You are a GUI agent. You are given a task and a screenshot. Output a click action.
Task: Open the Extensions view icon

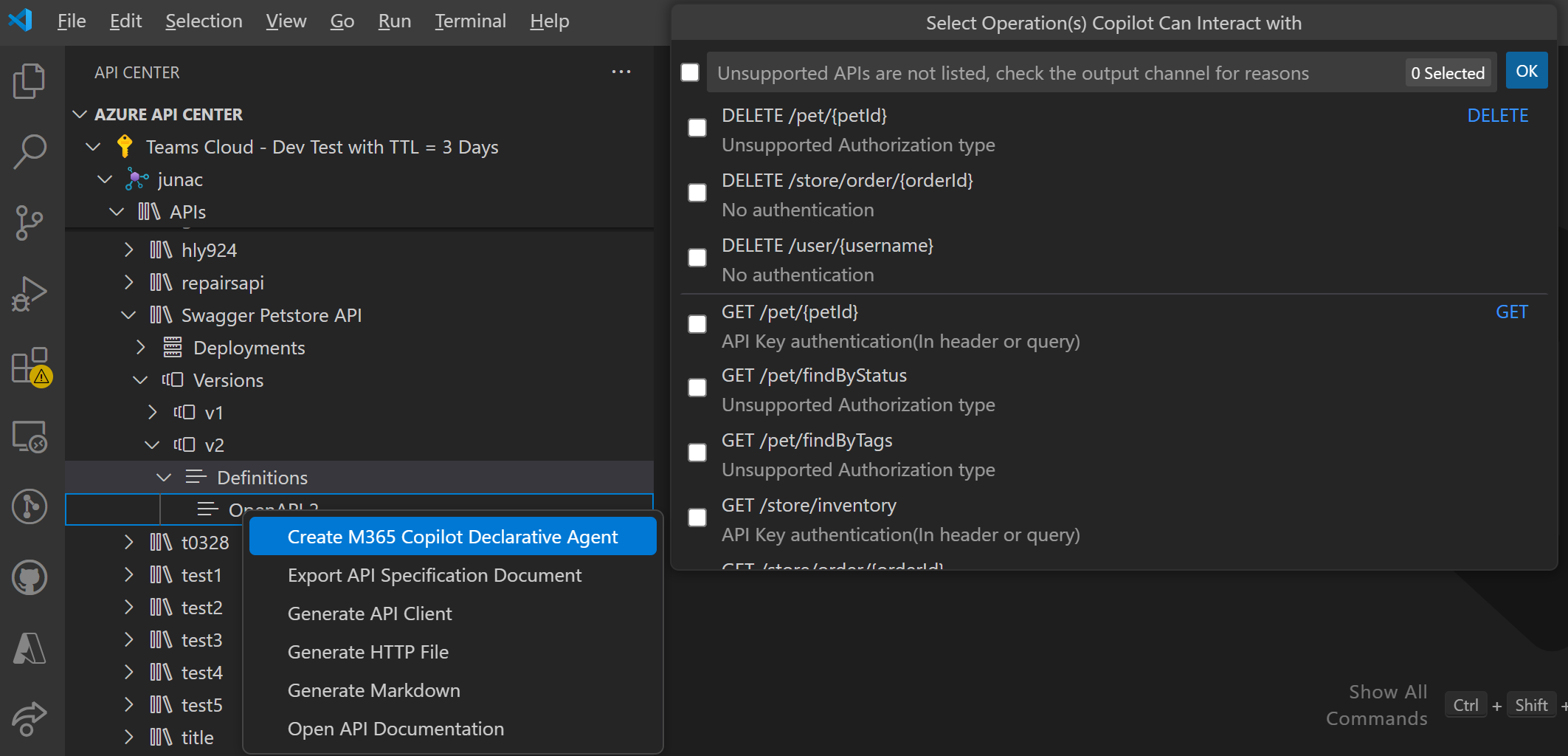[x=32, y=366]
